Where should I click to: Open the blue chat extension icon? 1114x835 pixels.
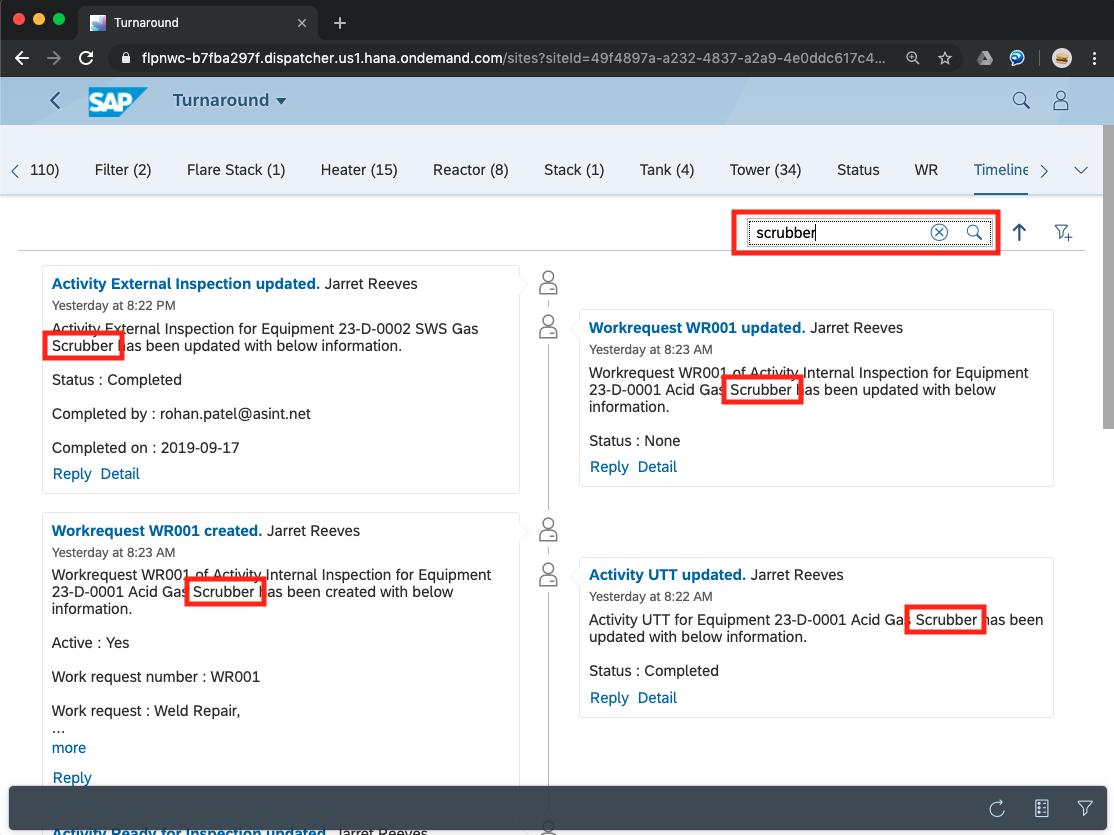[x=1017, y=58]
